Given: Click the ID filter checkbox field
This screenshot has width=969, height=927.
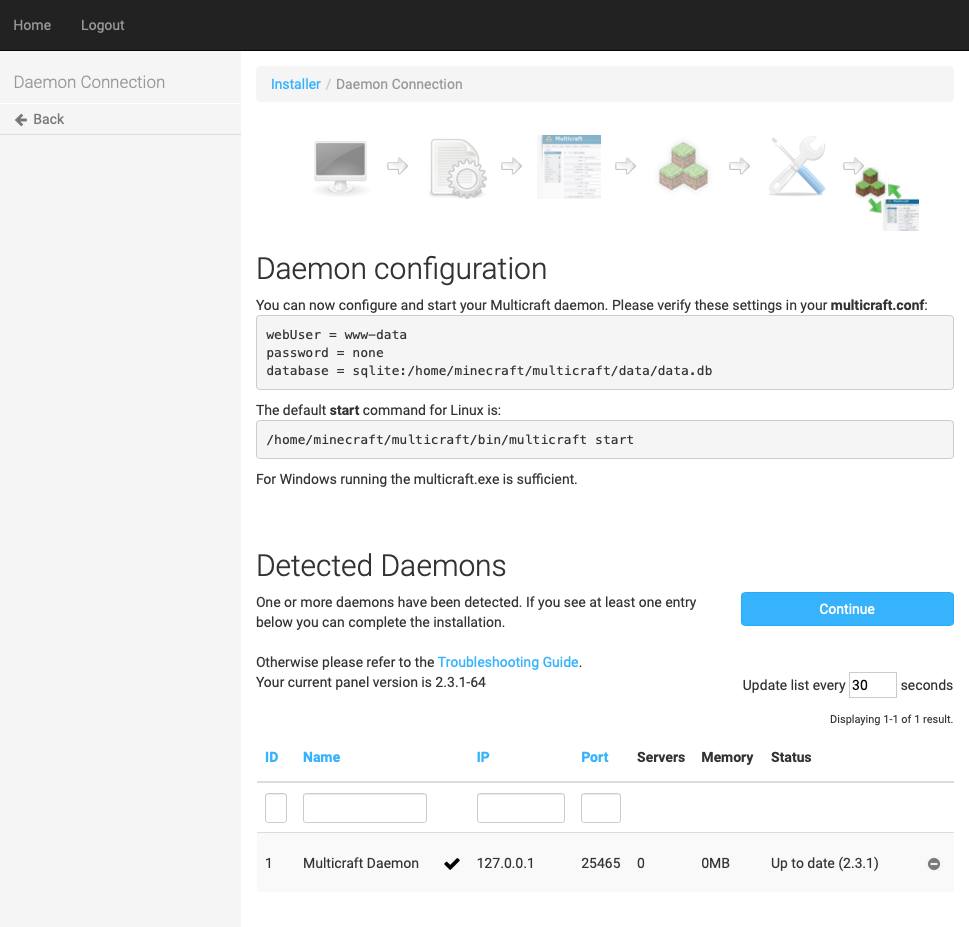Looking at the screenshot, I should pos(275,807).
